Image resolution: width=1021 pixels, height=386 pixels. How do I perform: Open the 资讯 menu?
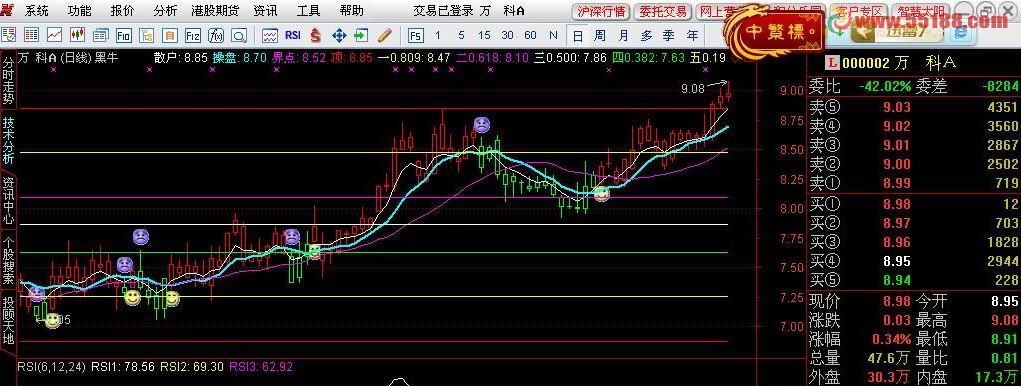[264, 11]
